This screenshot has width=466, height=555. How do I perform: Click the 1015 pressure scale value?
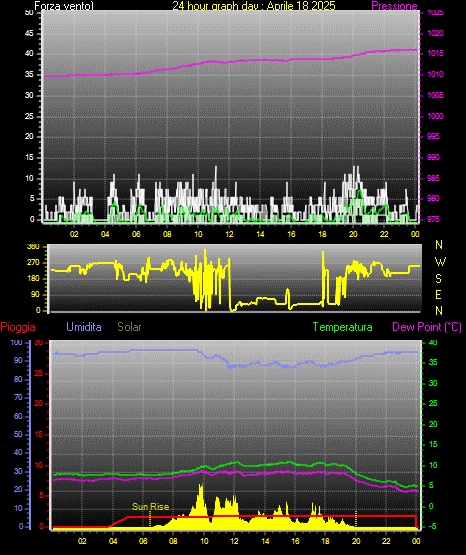click(436, 53)
